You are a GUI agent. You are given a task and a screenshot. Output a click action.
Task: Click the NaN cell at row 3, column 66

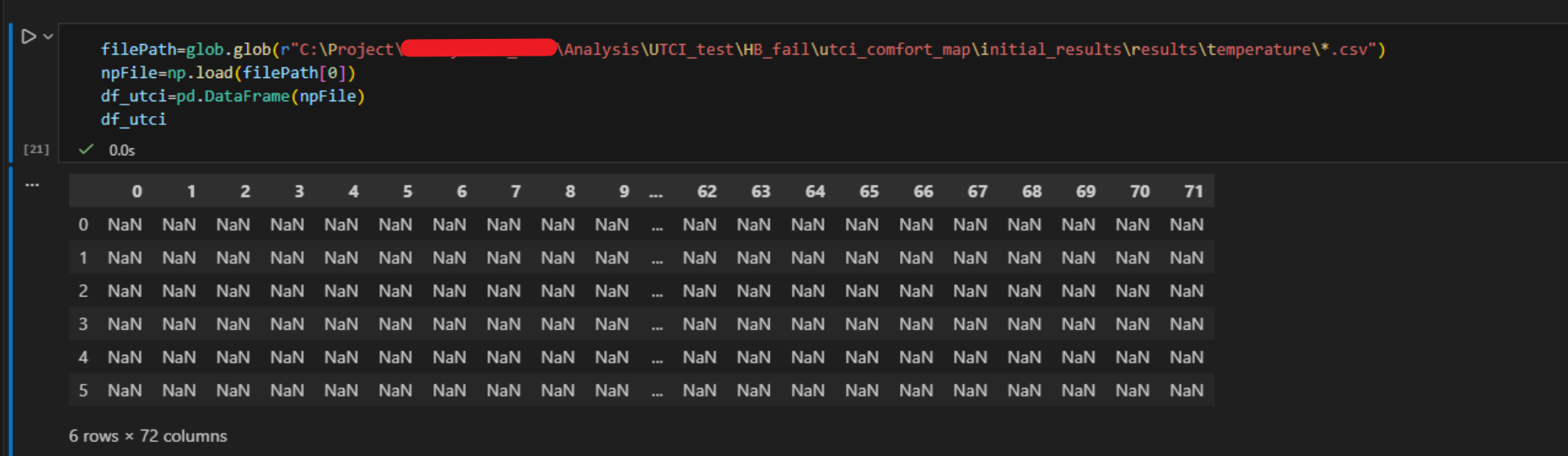coord(916,324)
